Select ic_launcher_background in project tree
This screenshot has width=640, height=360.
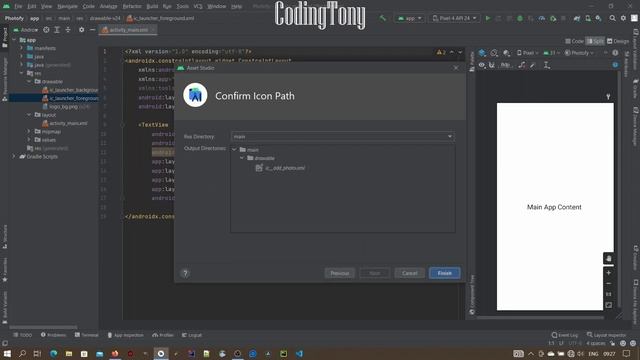tap(70, 90)
